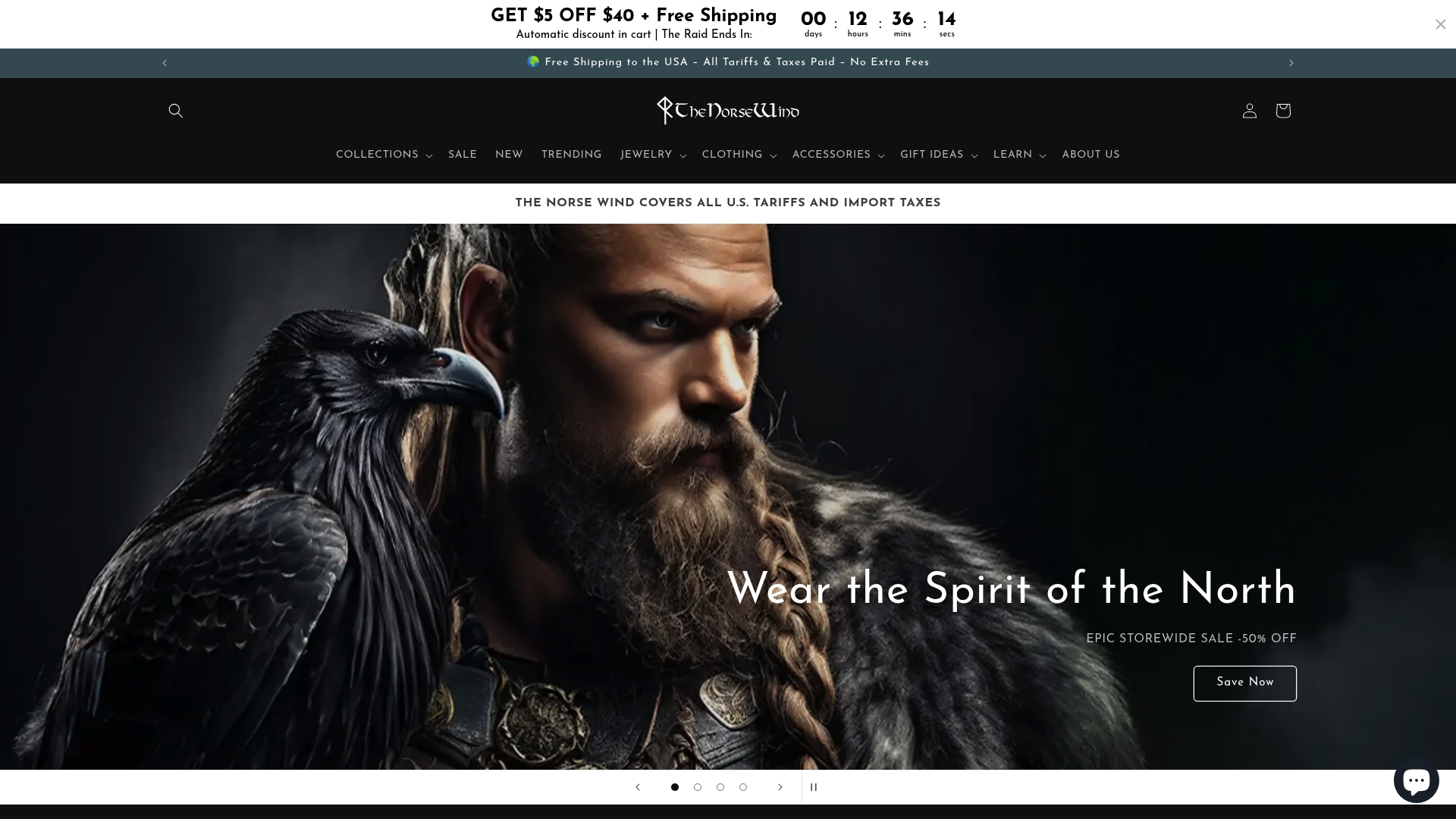Screen dimensions: 1456x819
Task: Open the search magnifier icon
Action: click(175, 111)
